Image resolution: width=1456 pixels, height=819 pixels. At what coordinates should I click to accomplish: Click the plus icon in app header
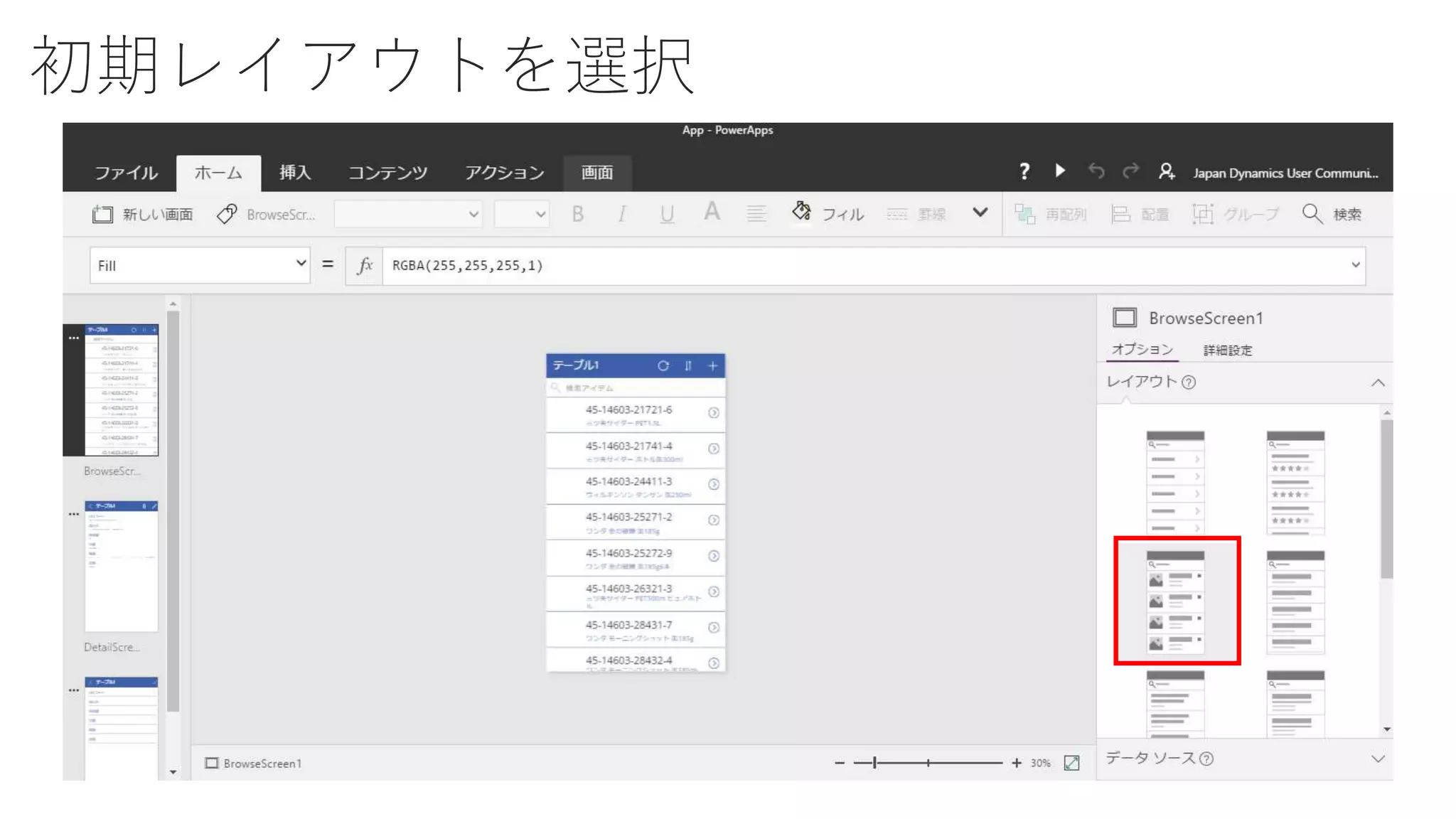(713, 365)
